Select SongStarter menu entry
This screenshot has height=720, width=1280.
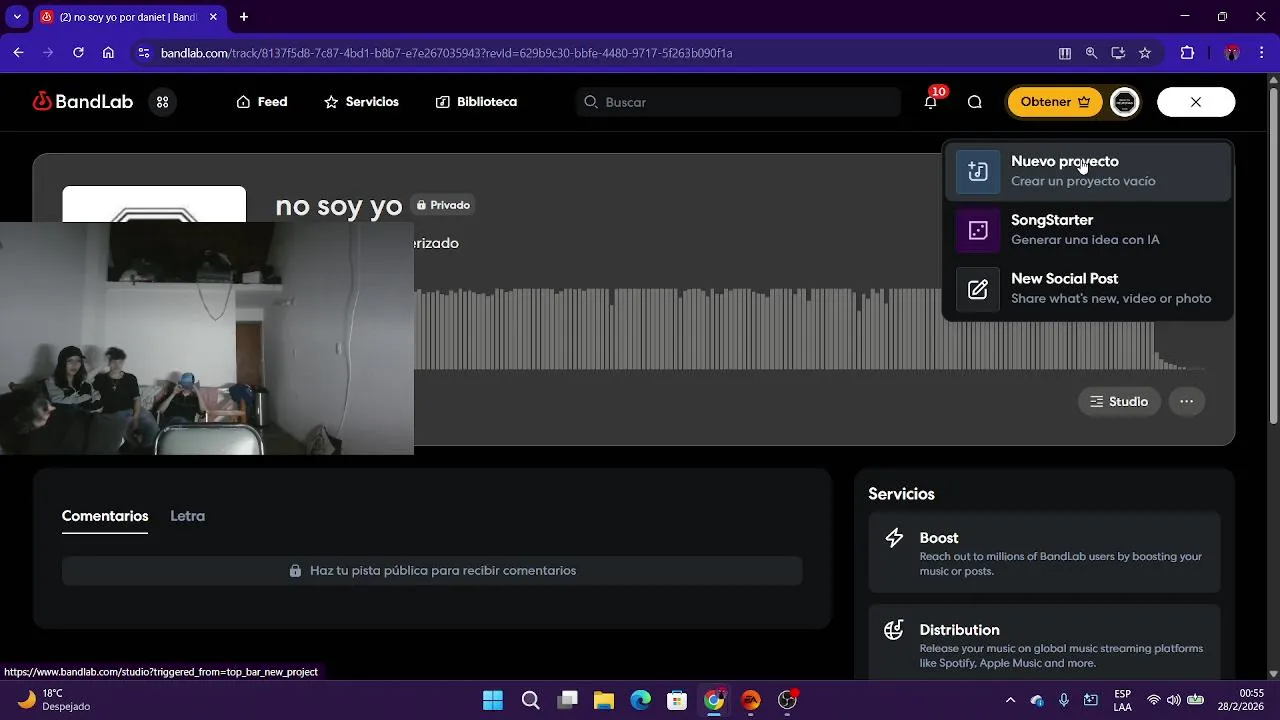coord(1088,230)
